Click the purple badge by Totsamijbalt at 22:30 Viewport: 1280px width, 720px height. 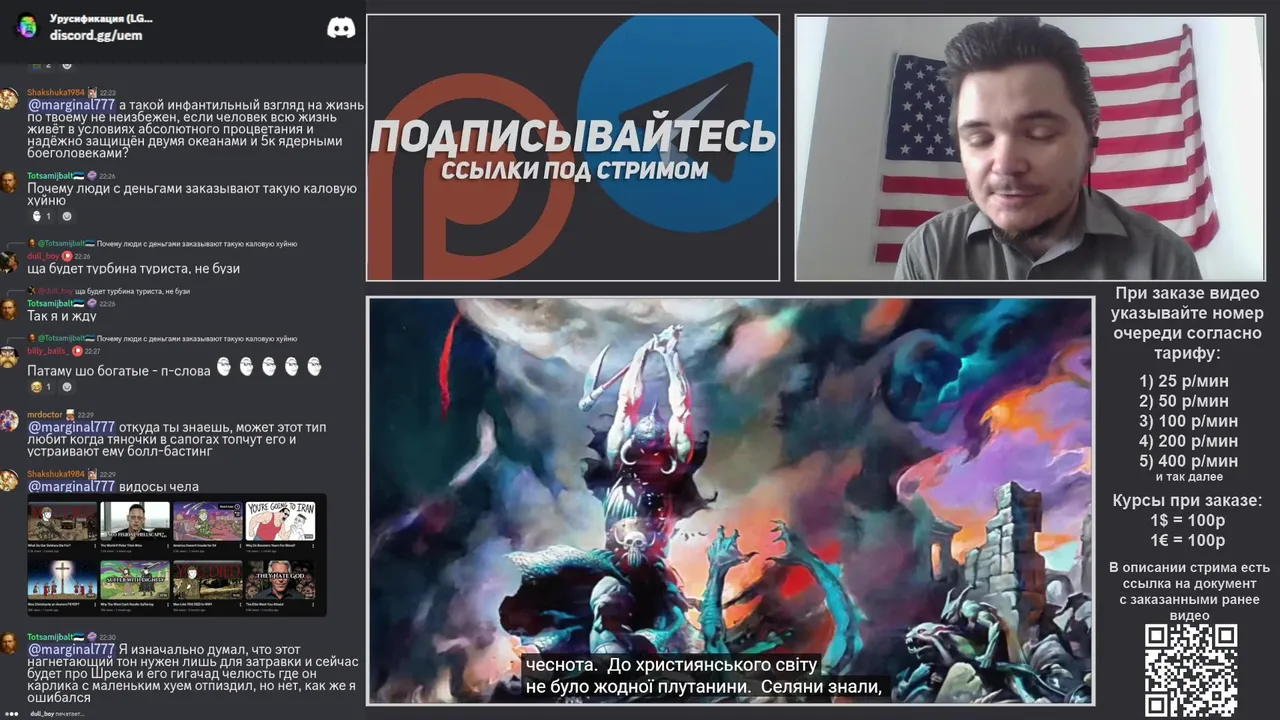(x=92, y=637)
